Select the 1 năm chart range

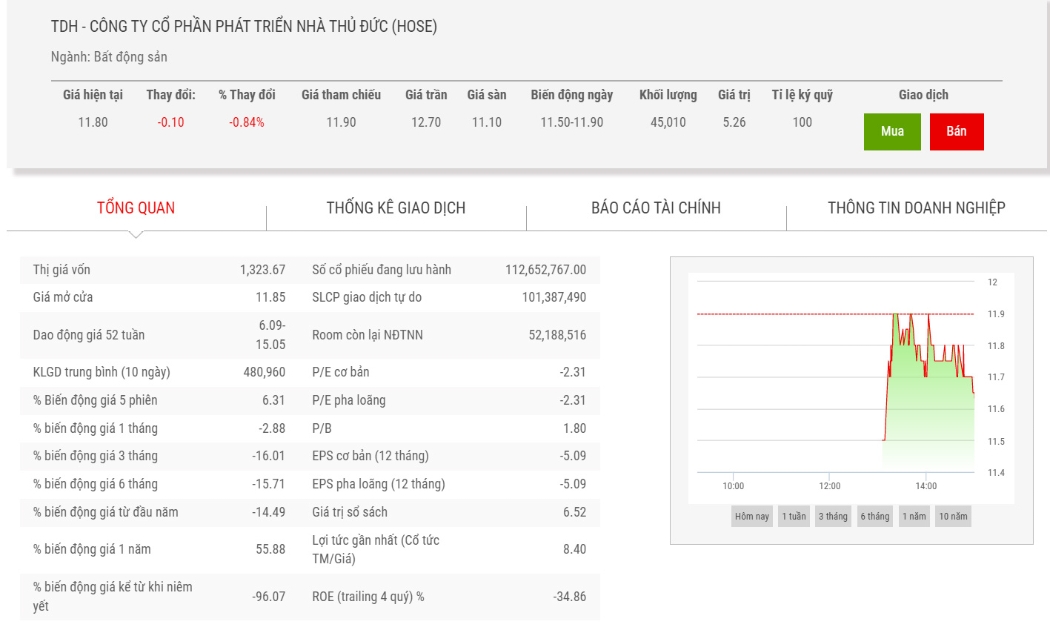pos(913,516)
